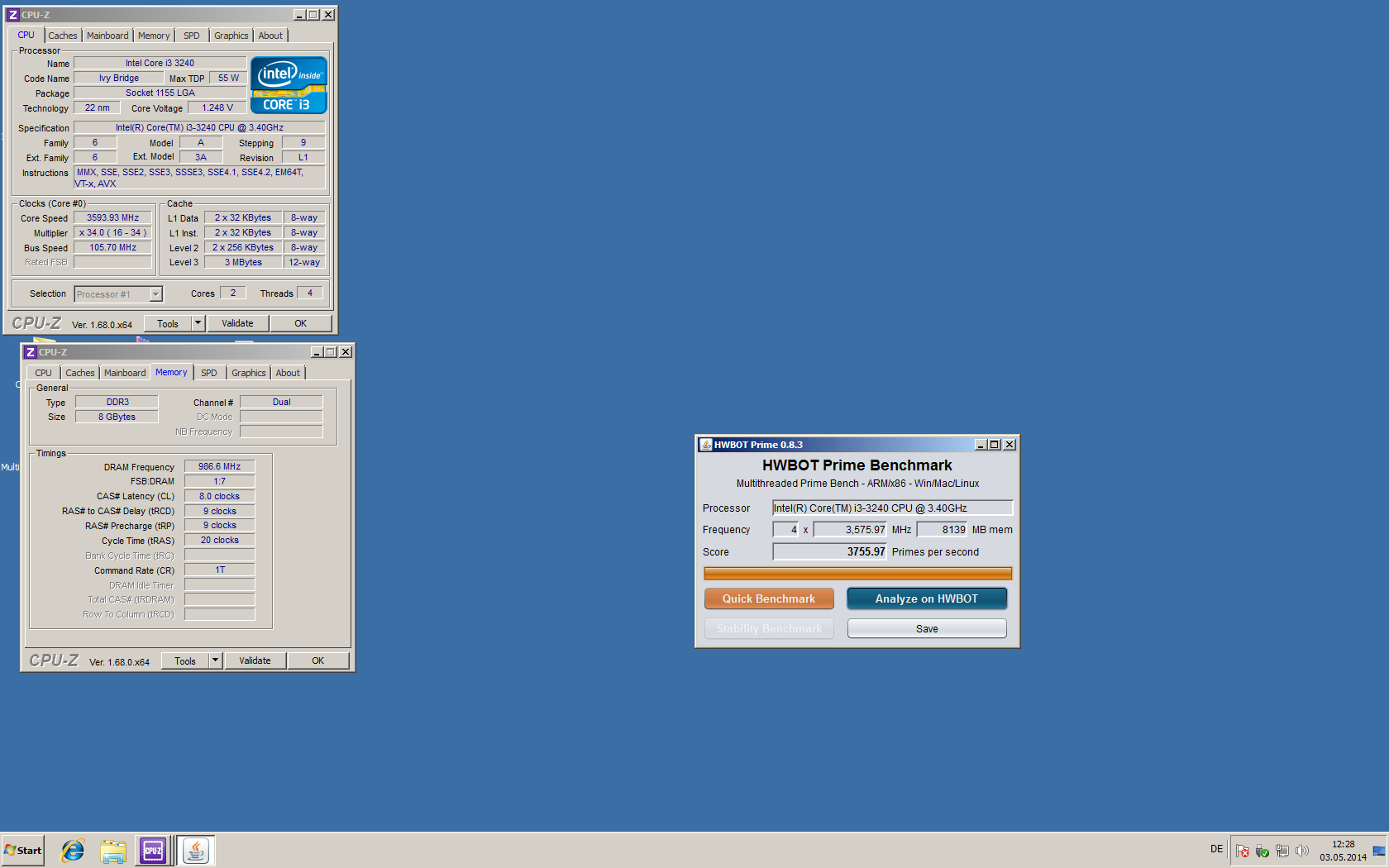Click memory Size value 8 GBytes
This screenshot has height=868, width=1389.
(x=117, y=417)
